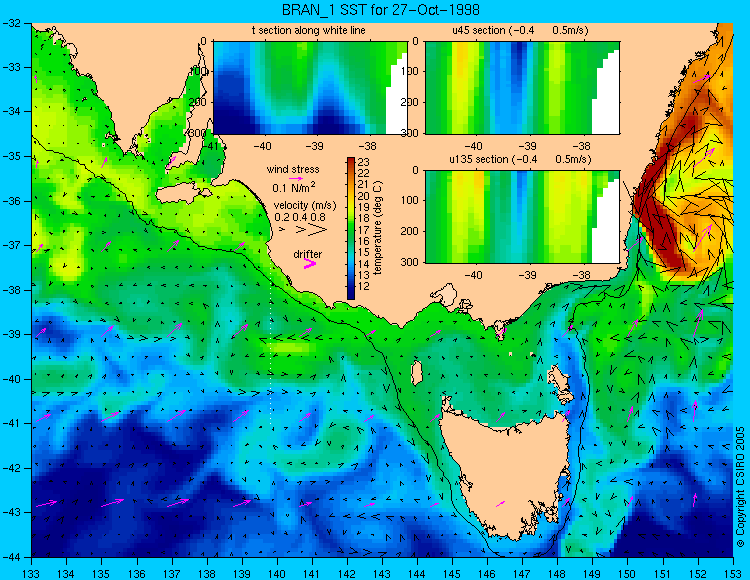The image size is (750, 580).
Task: Click longitude label '150' on the bottom axis
Action: pos(628,574)
